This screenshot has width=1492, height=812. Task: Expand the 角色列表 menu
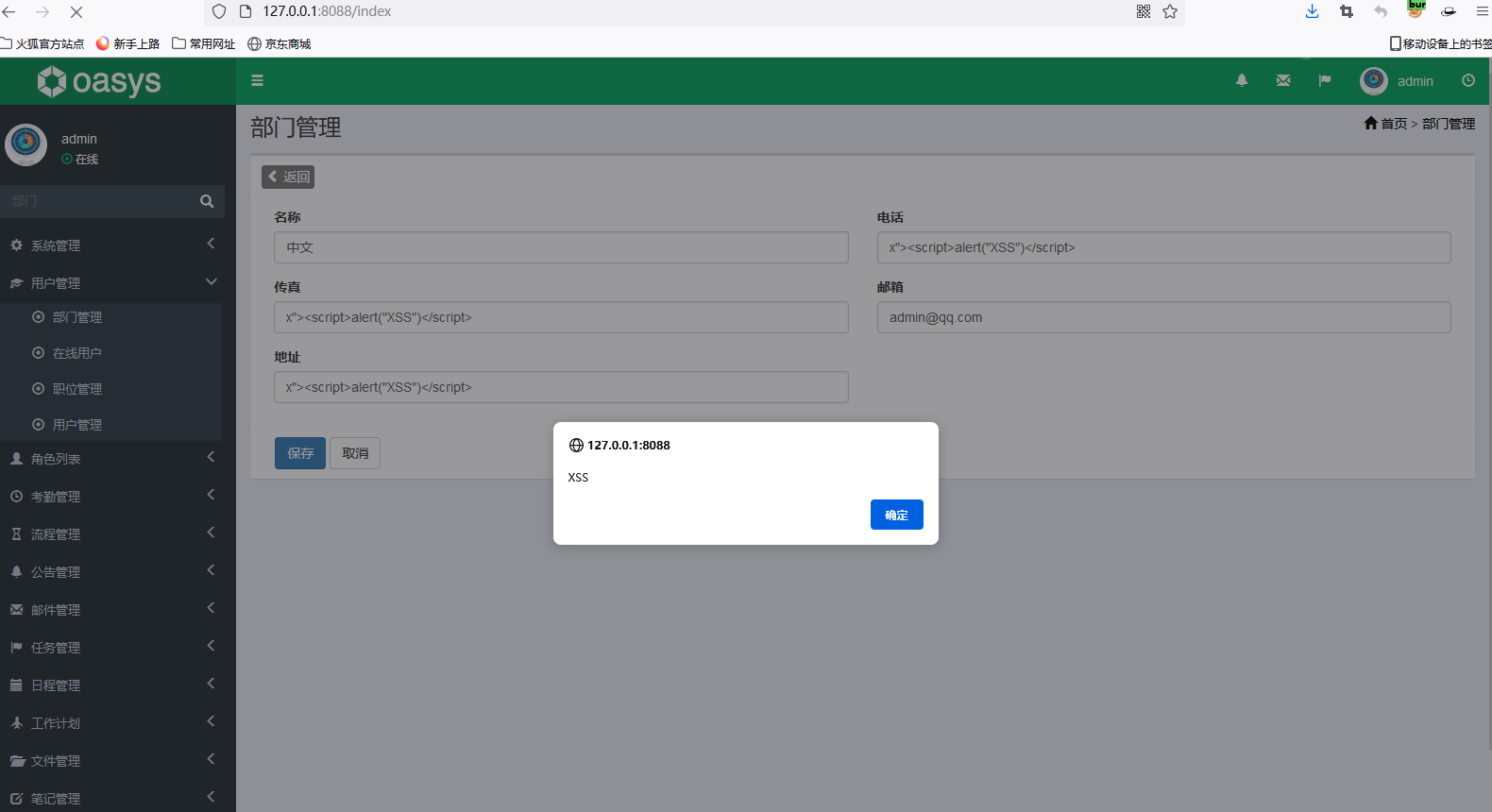[x=111, y=459]
